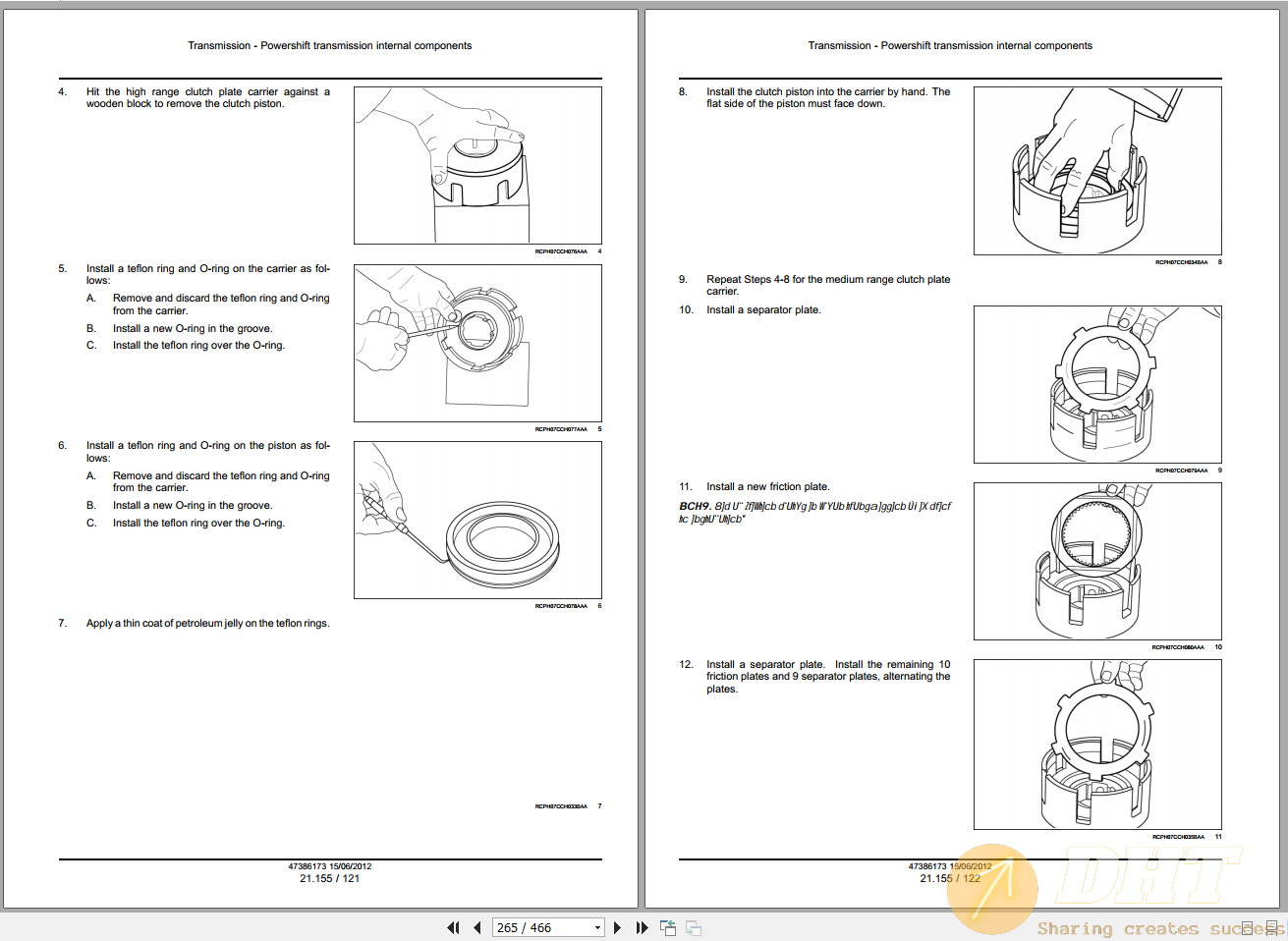Viewport: 1288px width, 941px height.
Task: Click the clutch piston removal illustration in step 4
Action: [477, 164]
